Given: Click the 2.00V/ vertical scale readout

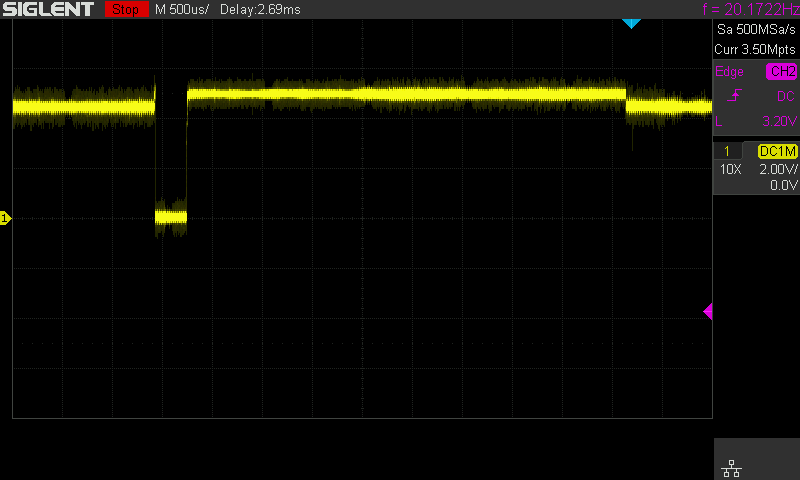Looking at the screenshot, I should click(777, 169).
